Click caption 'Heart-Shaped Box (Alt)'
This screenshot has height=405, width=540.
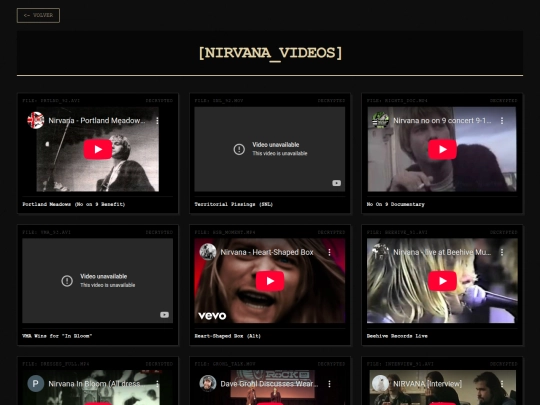[x=228, y=336]
